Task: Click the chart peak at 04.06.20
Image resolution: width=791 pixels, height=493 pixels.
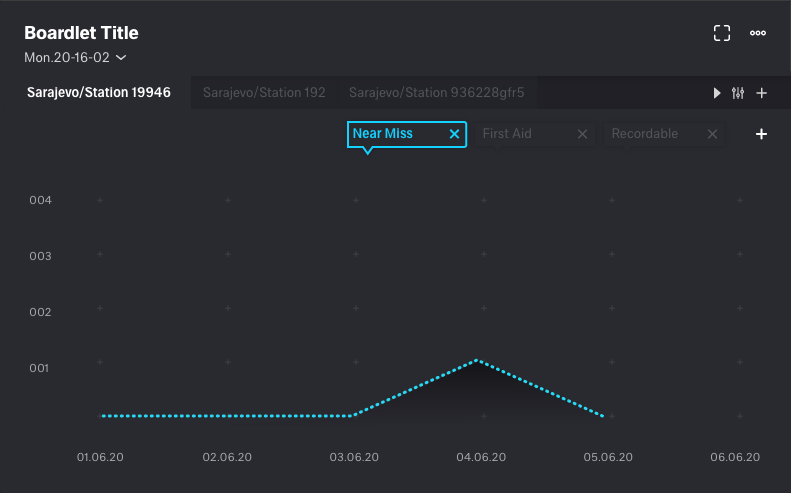Action: pos(478,360)
